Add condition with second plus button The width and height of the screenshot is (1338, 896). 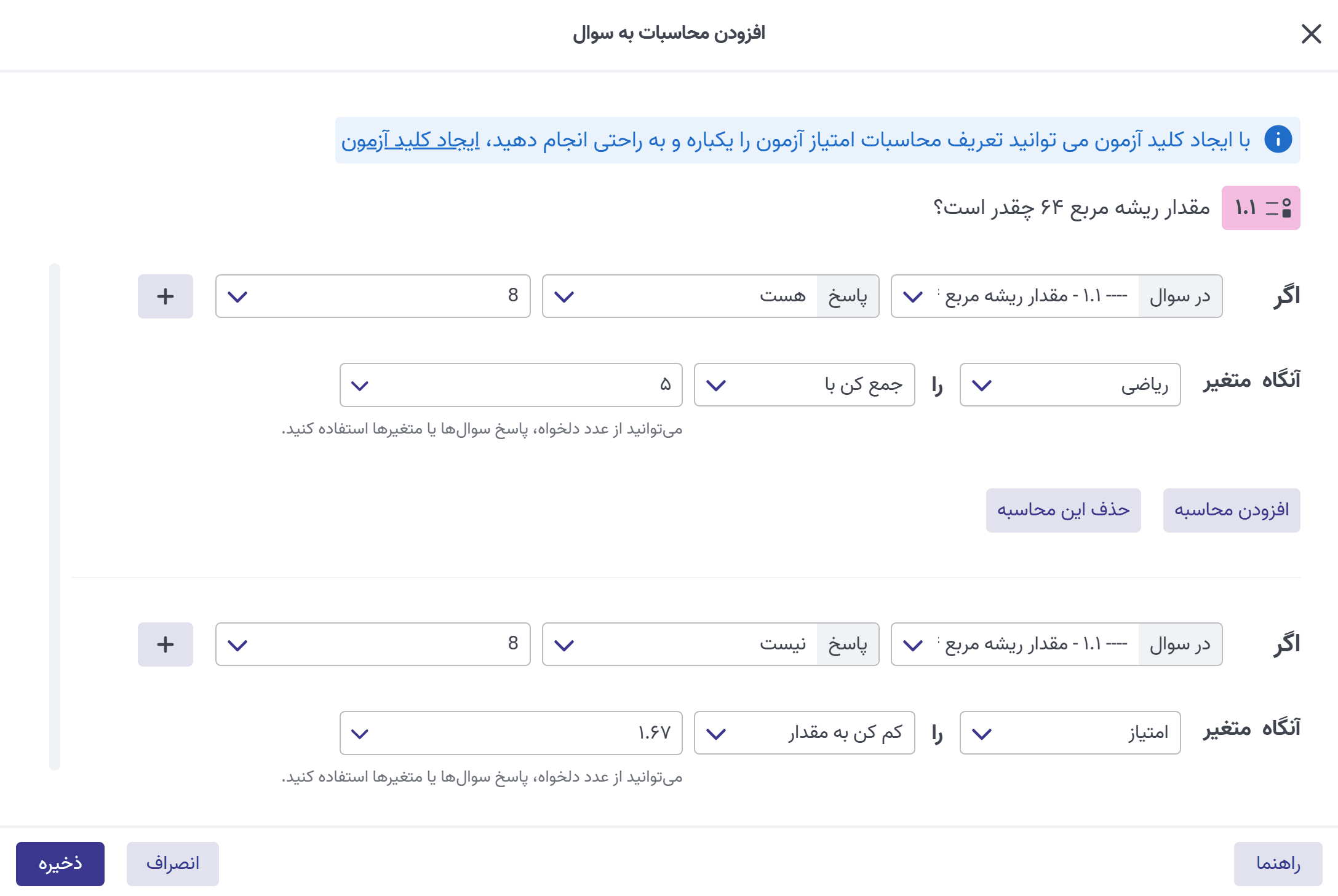pos(165,644)
